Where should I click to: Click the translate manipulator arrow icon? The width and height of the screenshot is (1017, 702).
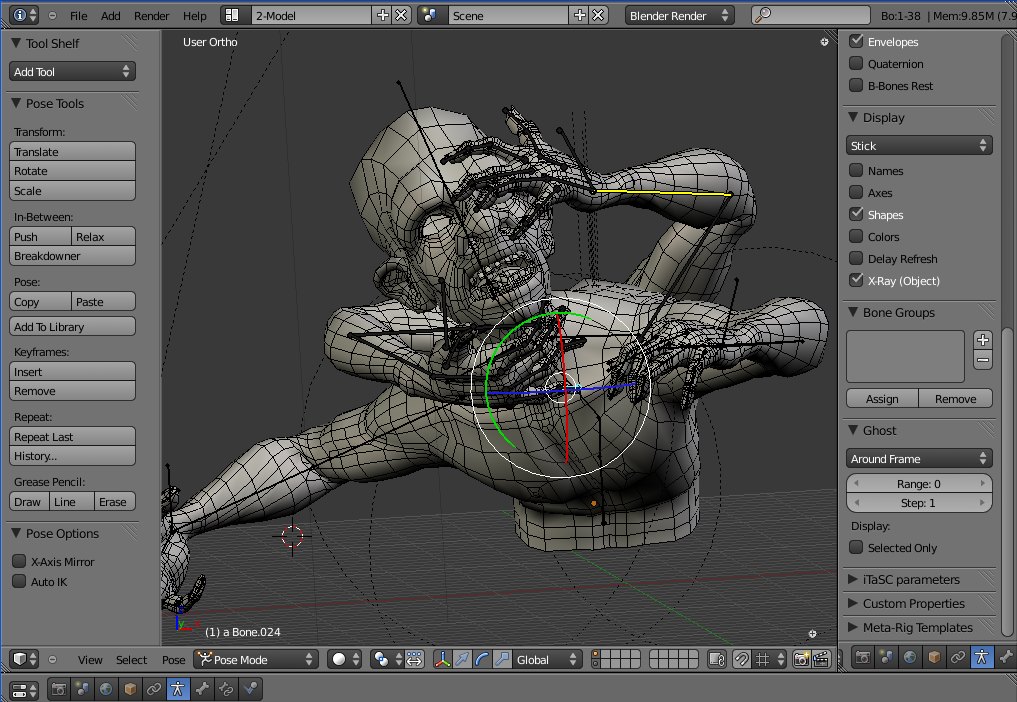tap(463, 659)
